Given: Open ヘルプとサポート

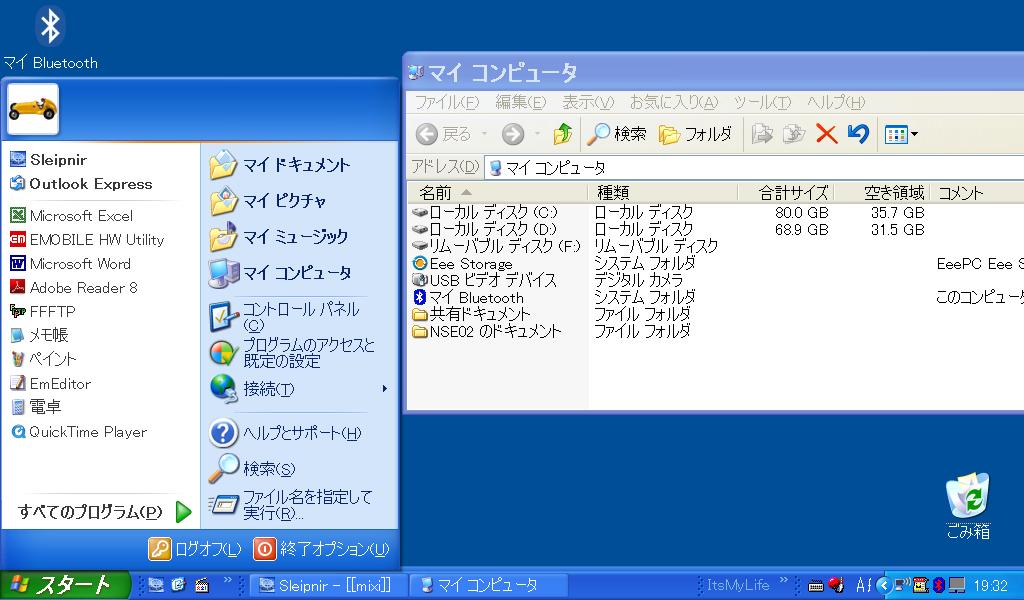Looking at the screenshot, I should (285, 433).
